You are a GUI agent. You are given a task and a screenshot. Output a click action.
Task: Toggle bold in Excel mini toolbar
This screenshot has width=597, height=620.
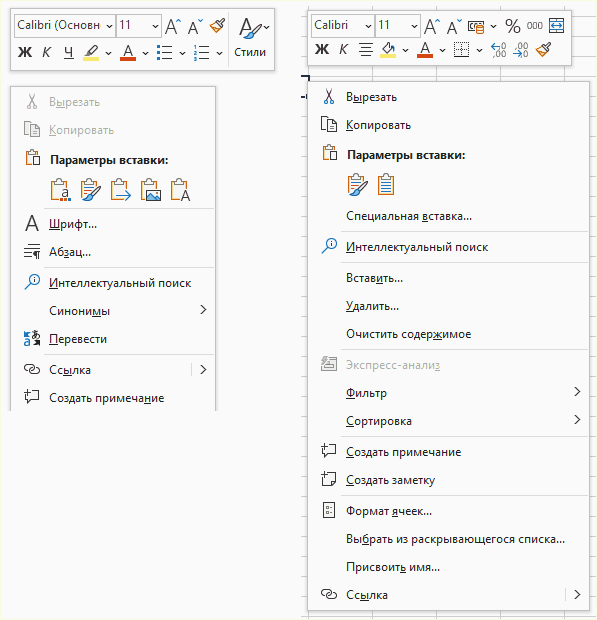pyautogui.click(x=322, y=49)
